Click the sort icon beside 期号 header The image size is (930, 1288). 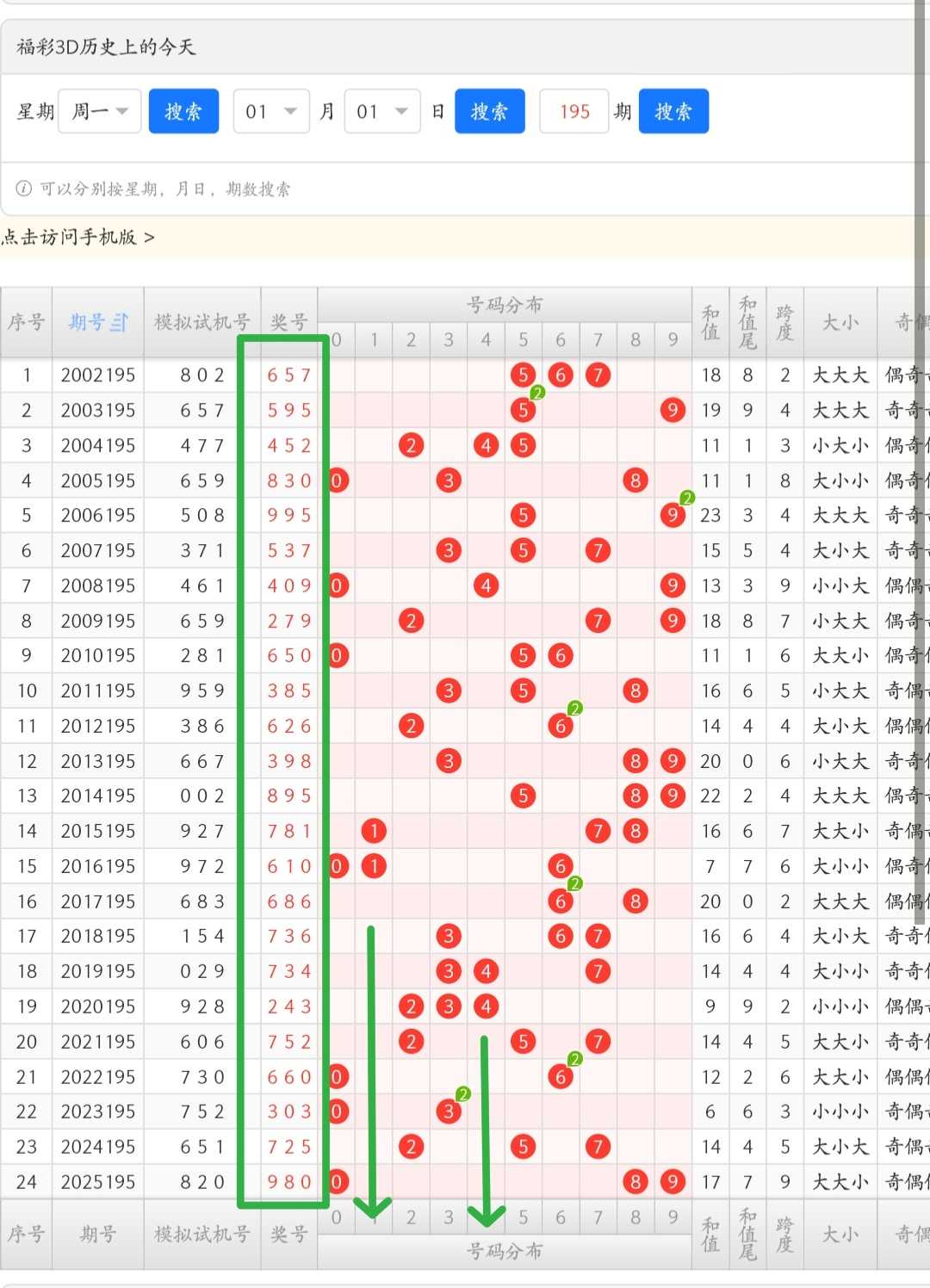click(x=120, y=323)
